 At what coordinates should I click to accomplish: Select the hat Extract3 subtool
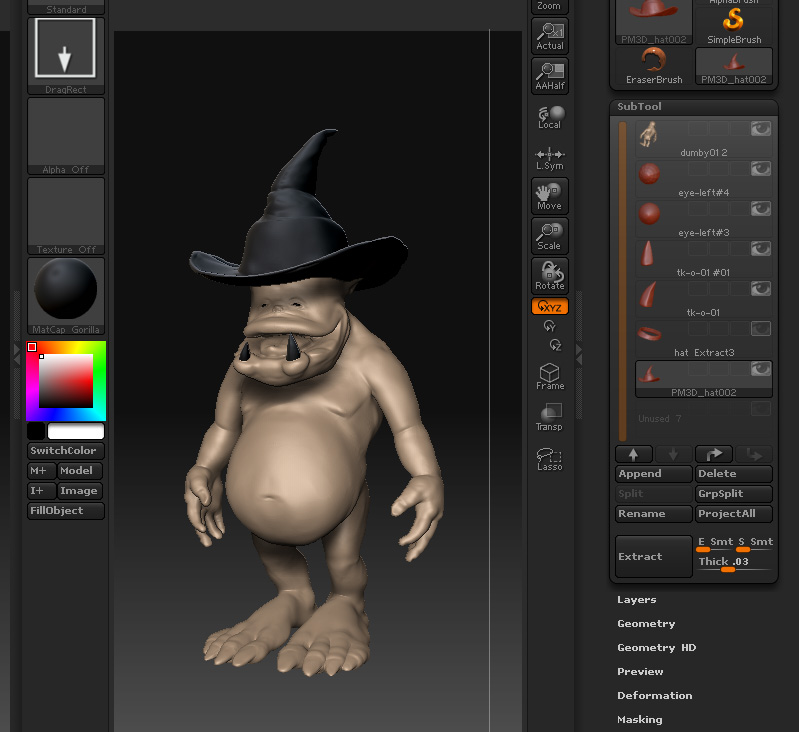point(703,339)
